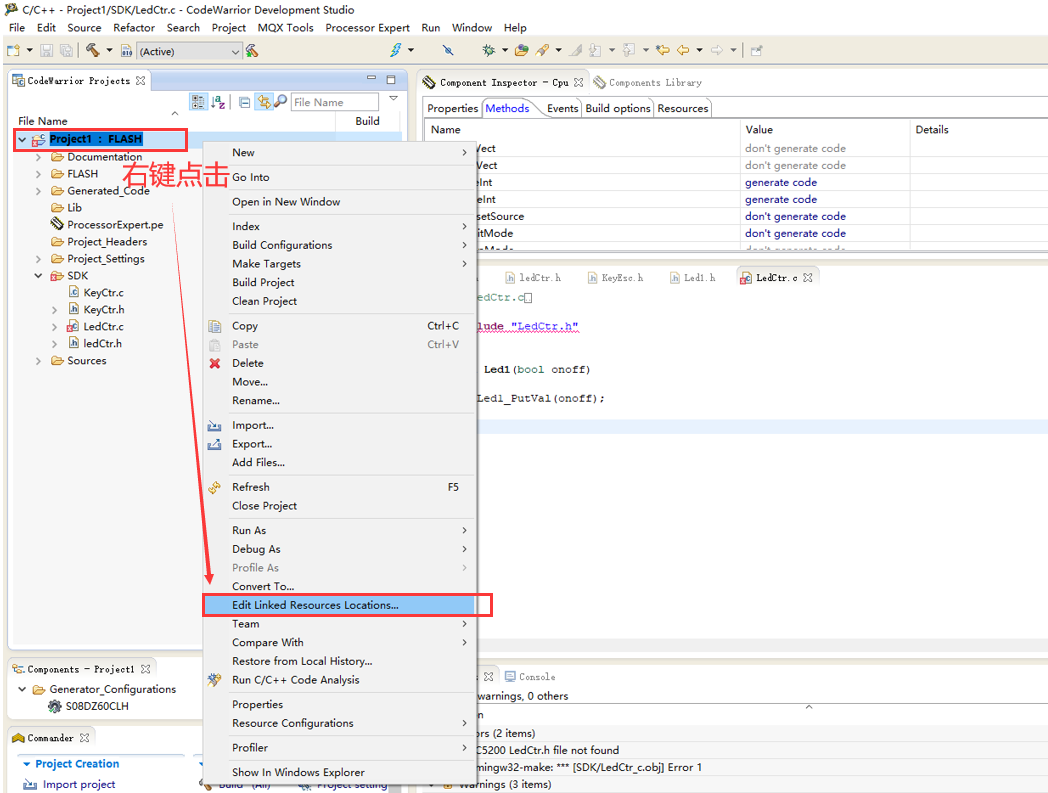Image resolution: width=1048 pixels, height=793 pixels.
Task: Click the Last Edit Location arrow icon
Action: 662,50
